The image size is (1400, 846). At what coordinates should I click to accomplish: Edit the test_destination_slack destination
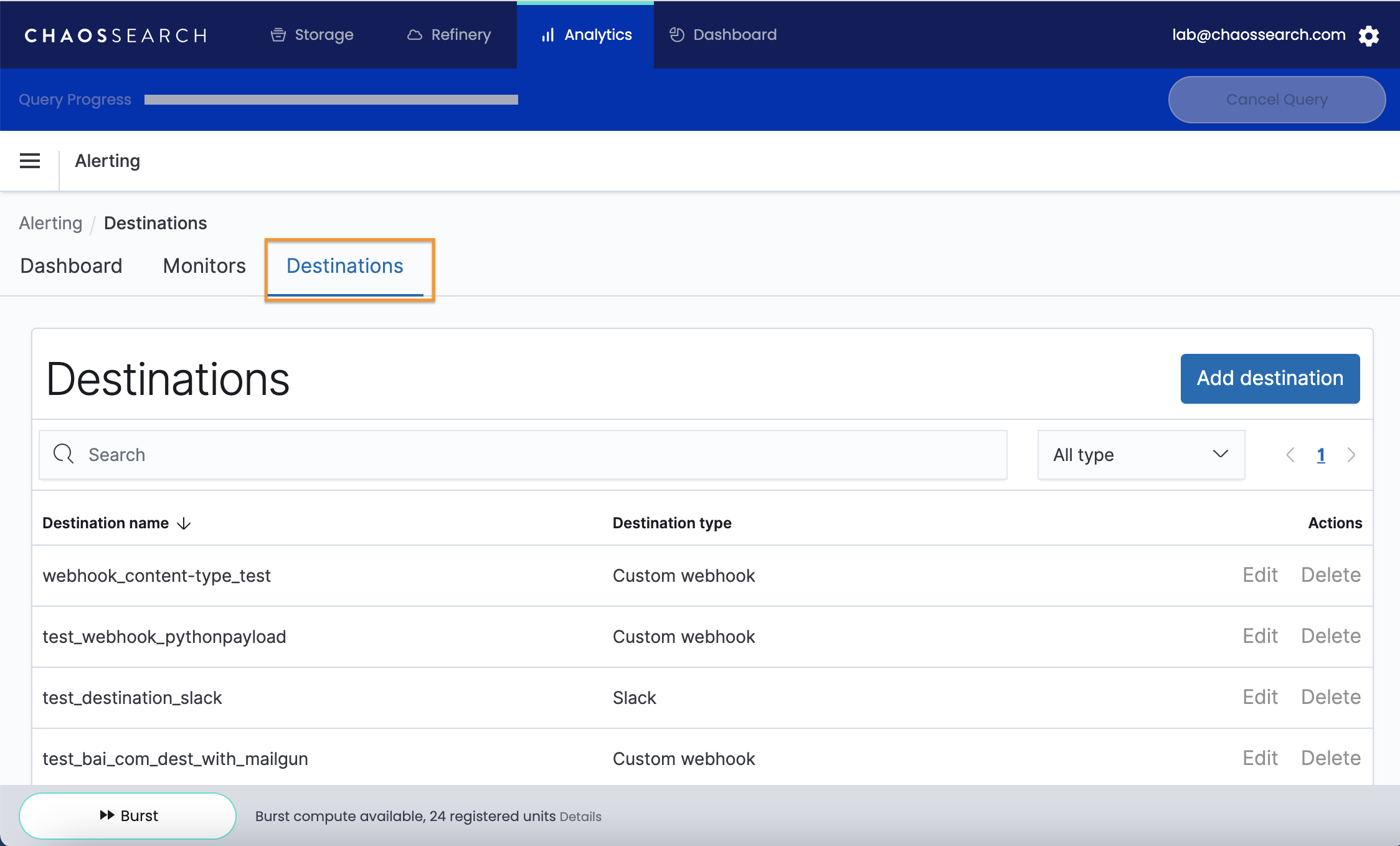1260,697
